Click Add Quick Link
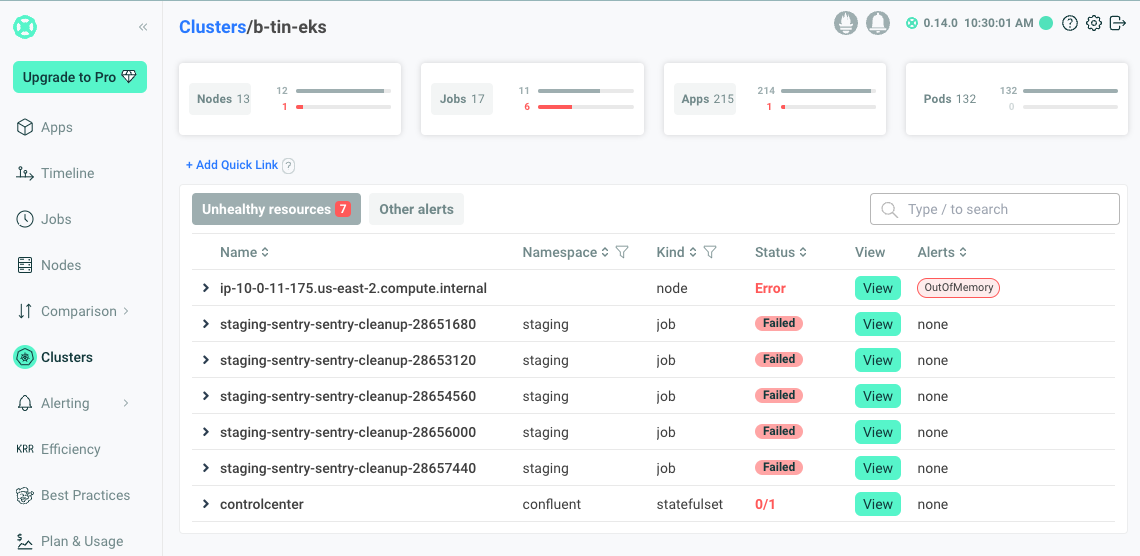This screenshot has width=1140, height=556. [x=232, y=165]
